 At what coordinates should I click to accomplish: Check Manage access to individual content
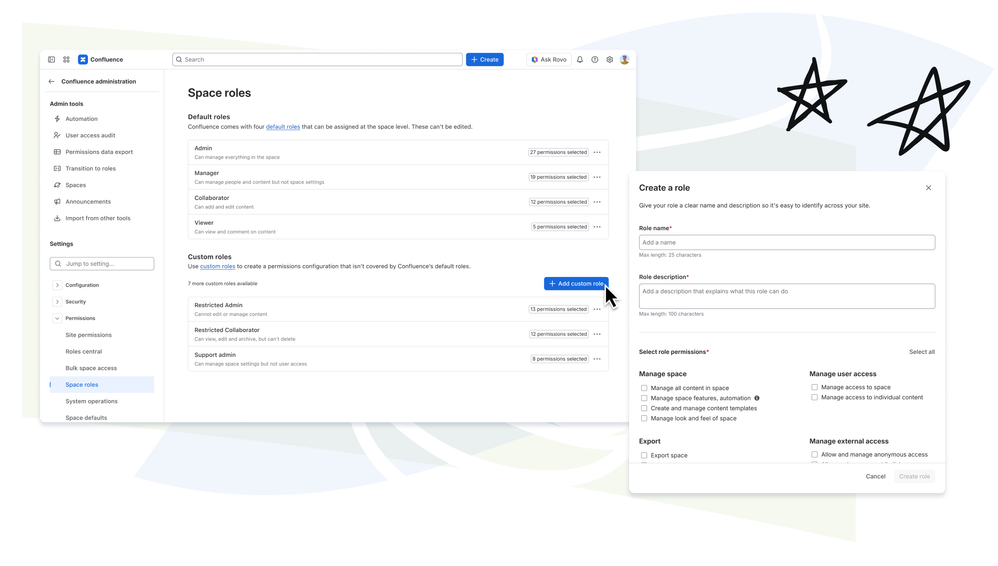pyautogui.click(x=814, y=397)
